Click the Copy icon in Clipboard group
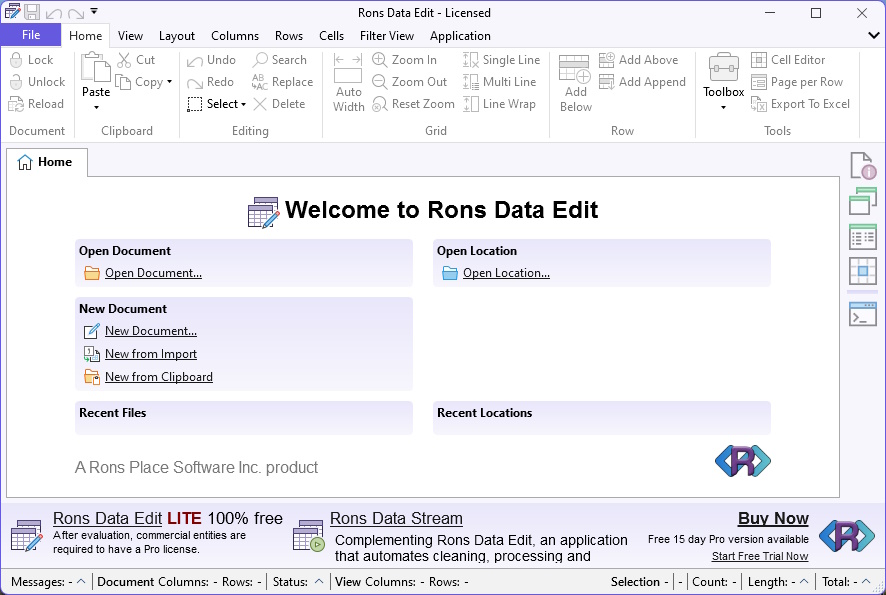 (x=123, y=82)
